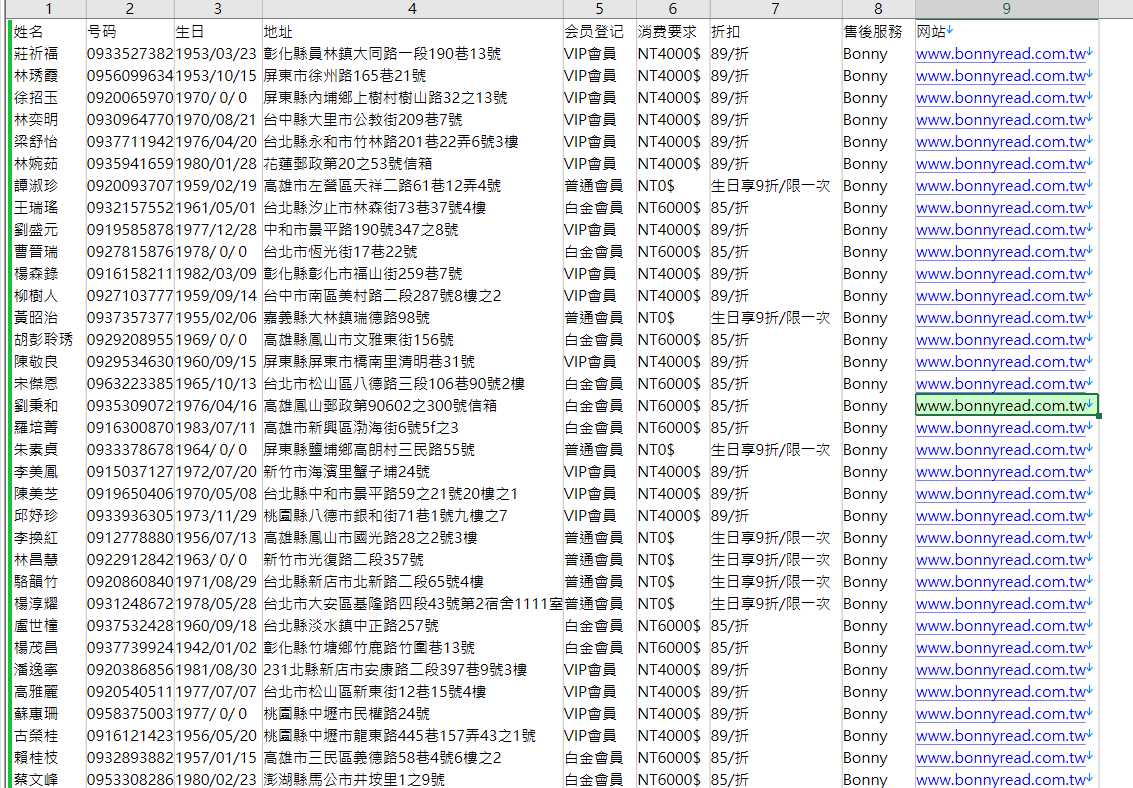Click the 号码 header cell
Screen dimensions: 1133x788
click(x=130, y=32)
